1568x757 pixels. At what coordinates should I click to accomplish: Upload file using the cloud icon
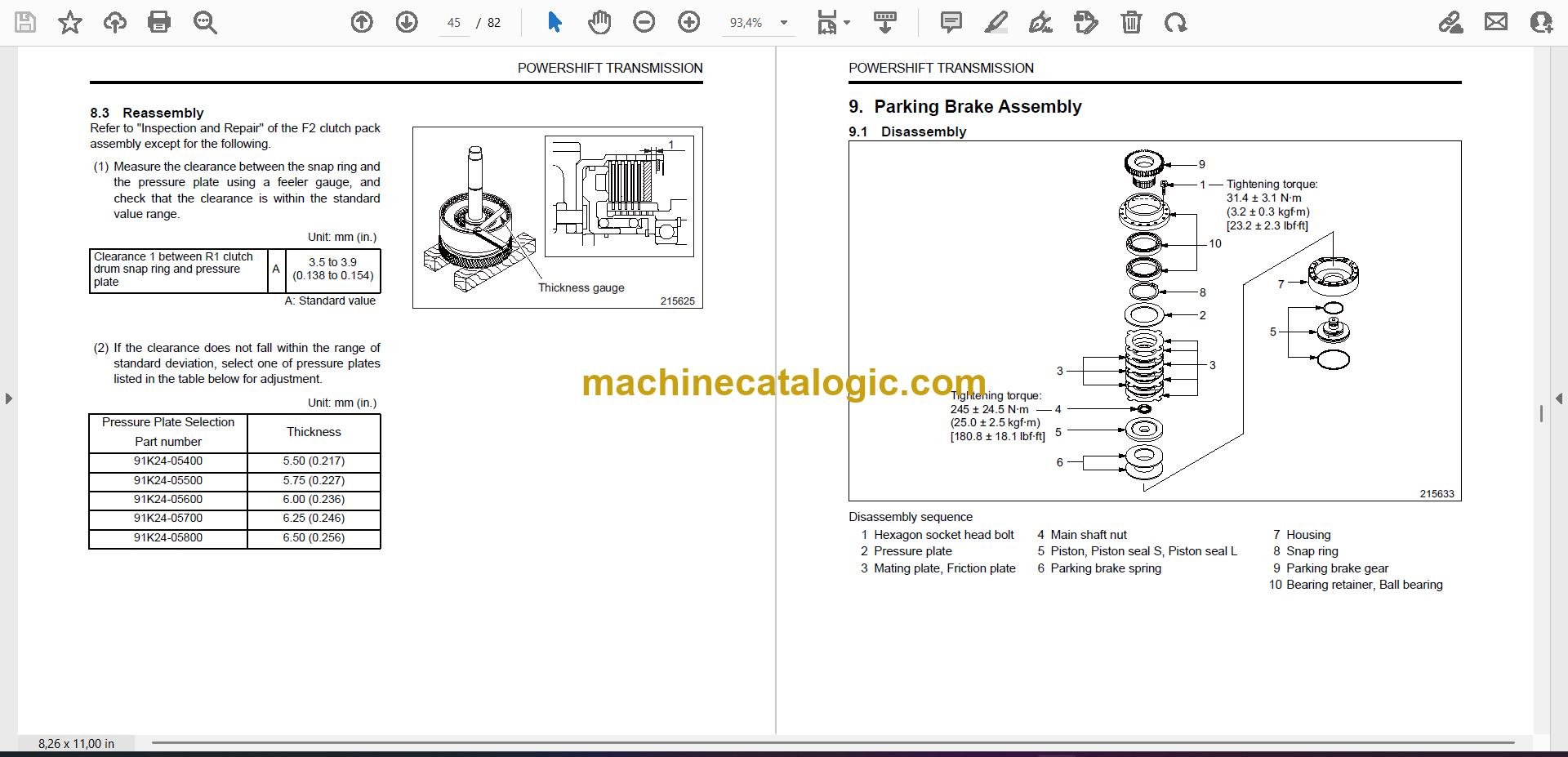click(x=114, y=22)
